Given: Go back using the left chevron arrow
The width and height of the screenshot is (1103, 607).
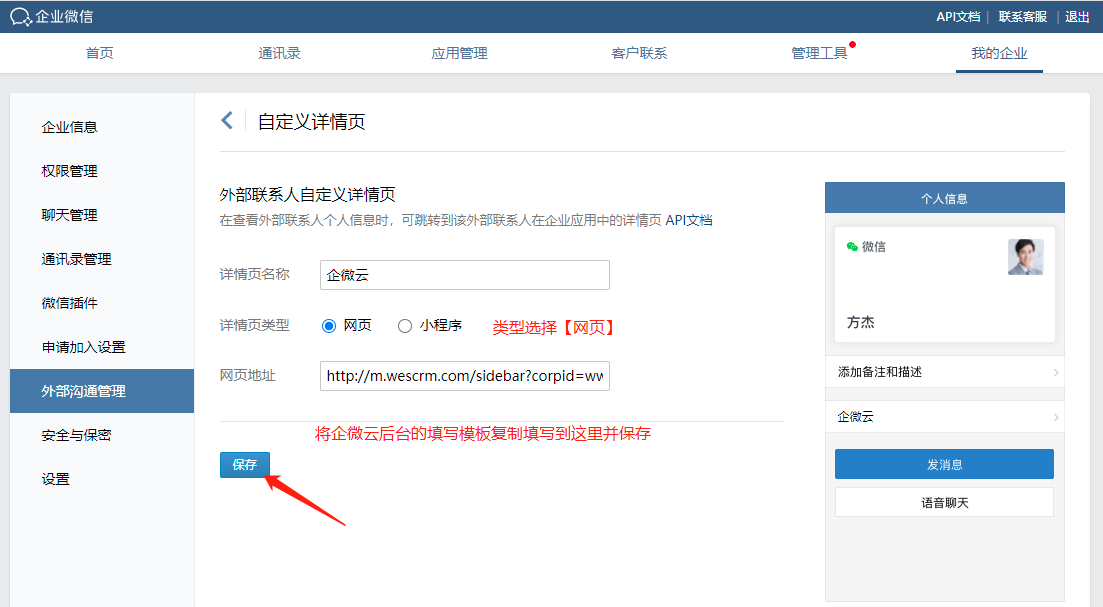Looking at the screenshot, I should tap(227, 120).
